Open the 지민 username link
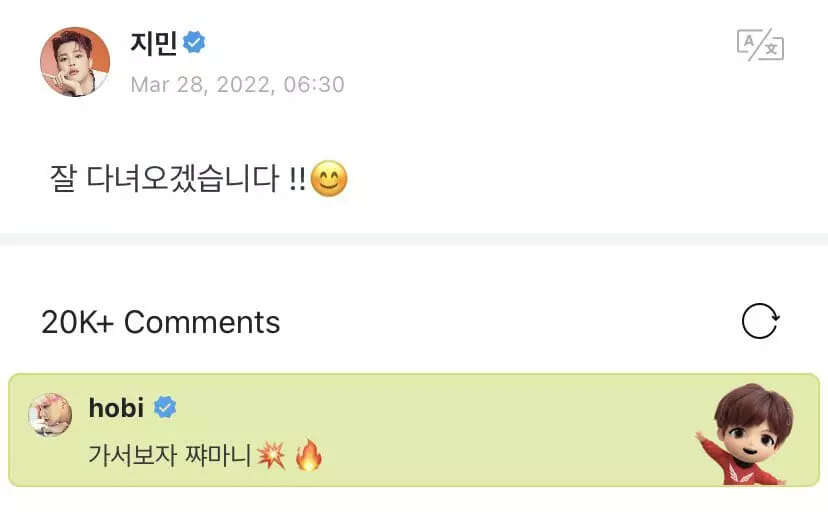The width and height of the screenshot is (828, 512). coord(153,43)
